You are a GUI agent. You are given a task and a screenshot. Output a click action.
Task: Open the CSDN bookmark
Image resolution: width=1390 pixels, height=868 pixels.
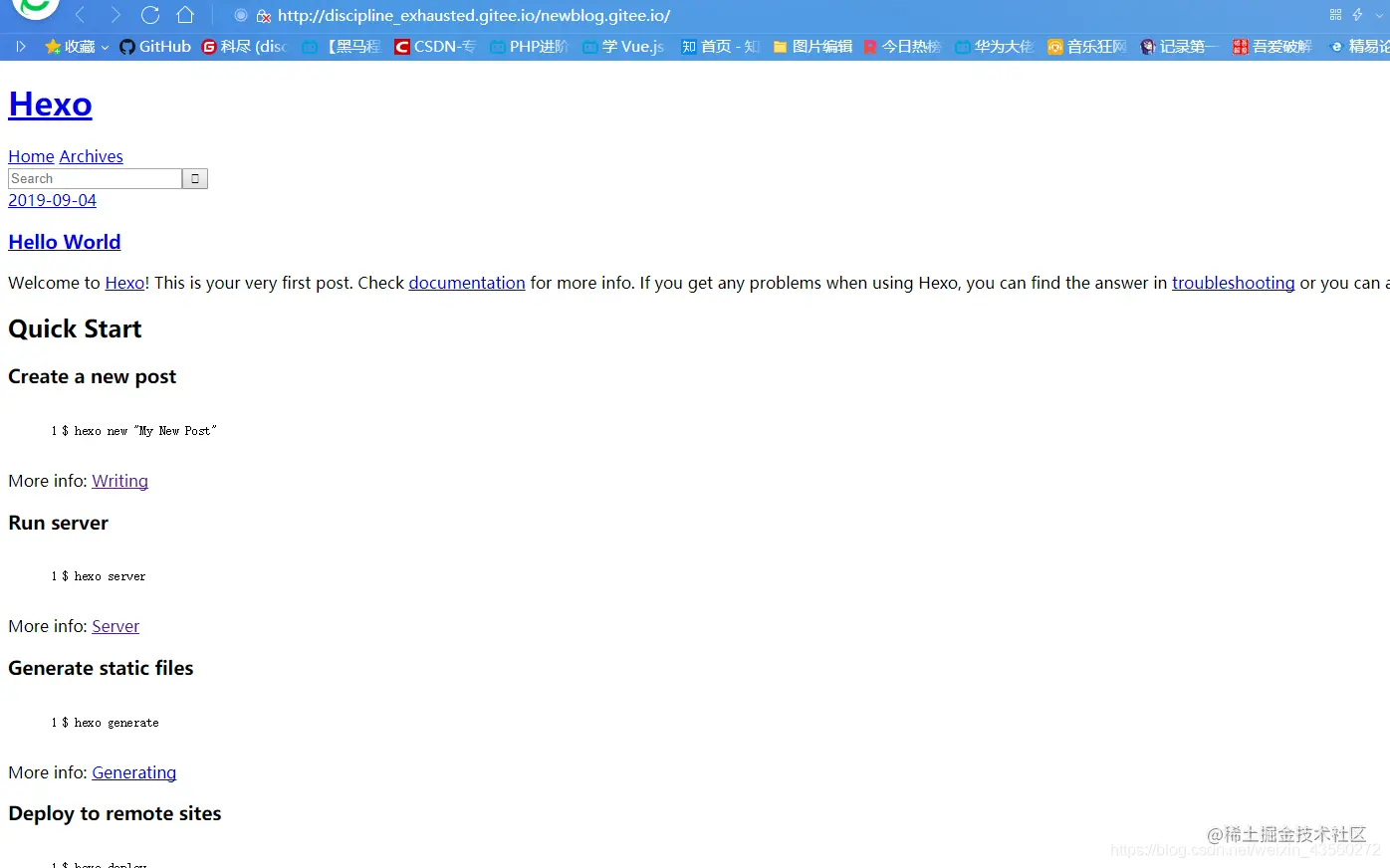435,47
